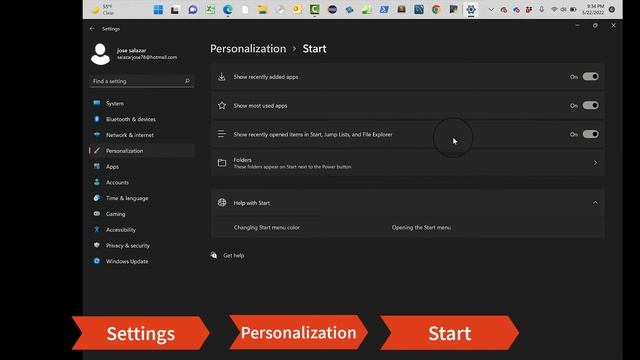Open the Windows Start button in taskbar
The image size is (640, 360).
point(158,9)
